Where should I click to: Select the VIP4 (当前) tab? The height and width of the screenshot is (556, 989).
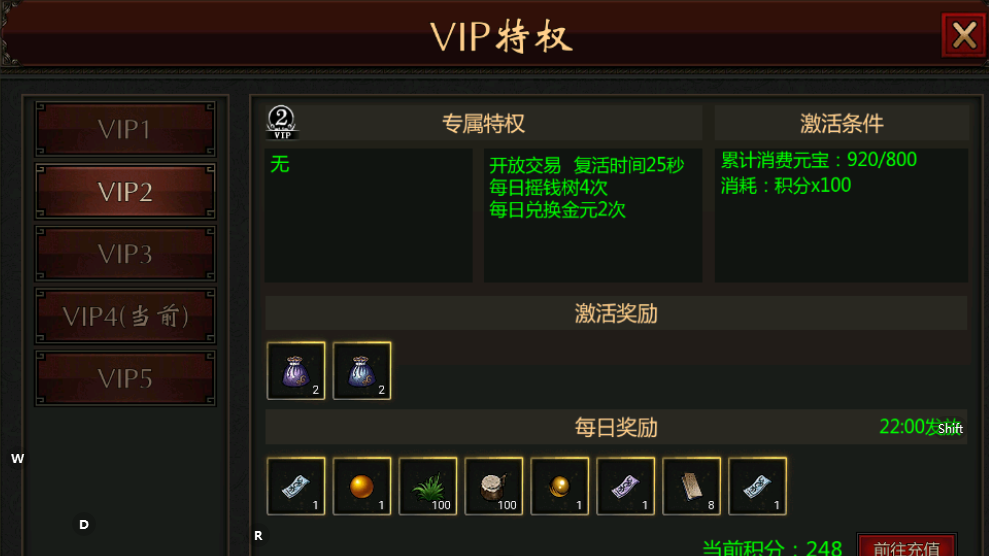tap(125, 316)
